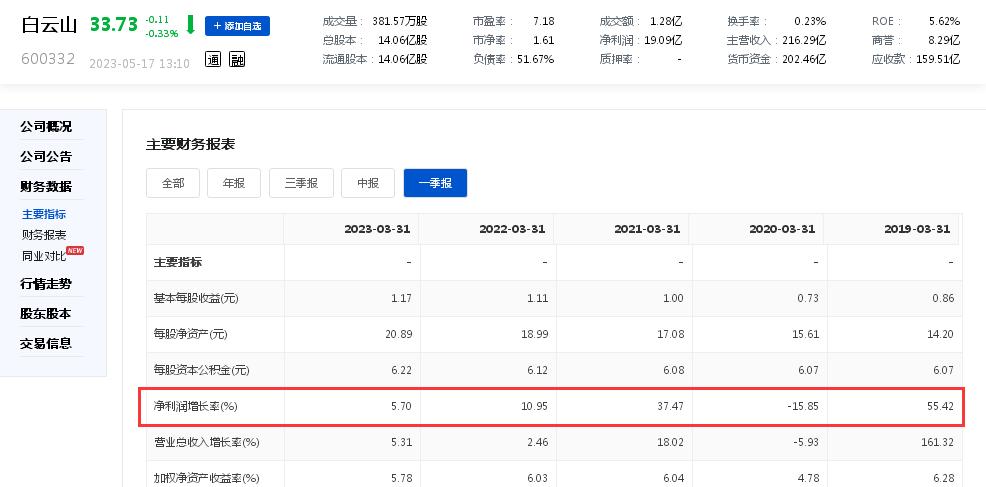Click the 融 margin trading icon

[237, 60]
